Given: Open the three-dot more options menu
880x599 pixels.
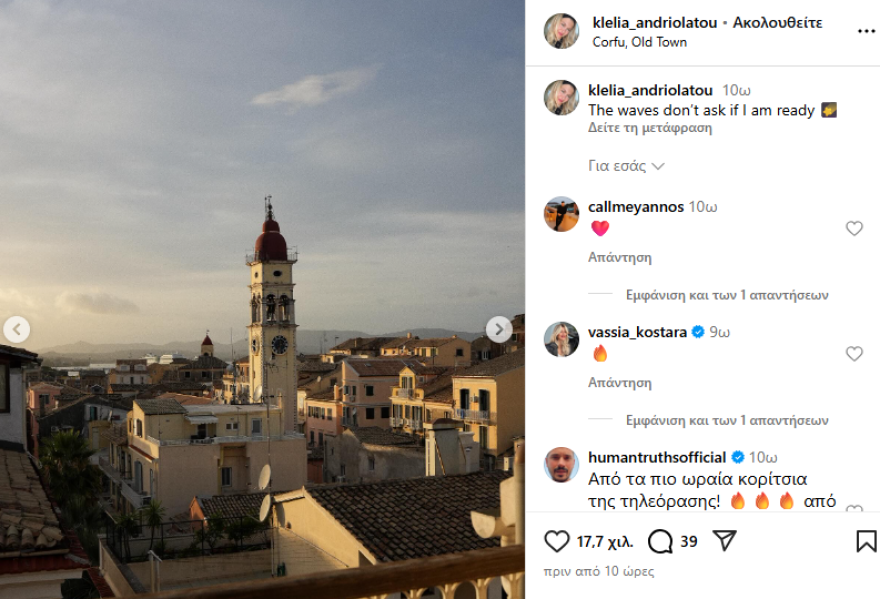Looking at the screenshot, I should click(866, 31).
